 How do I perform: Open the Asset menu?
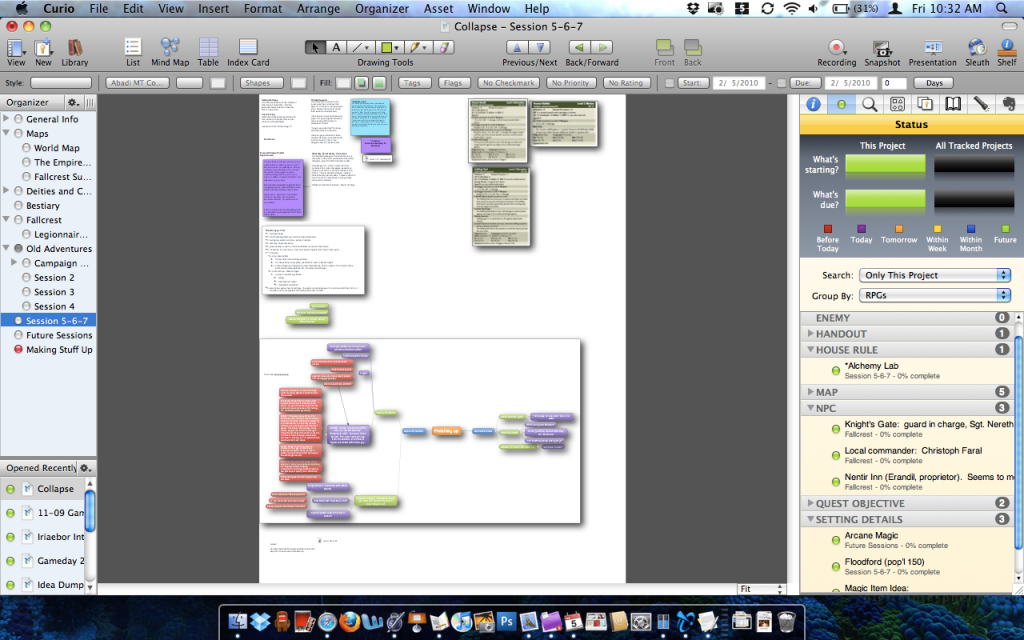pyautogui.click(x=438, y=8)
